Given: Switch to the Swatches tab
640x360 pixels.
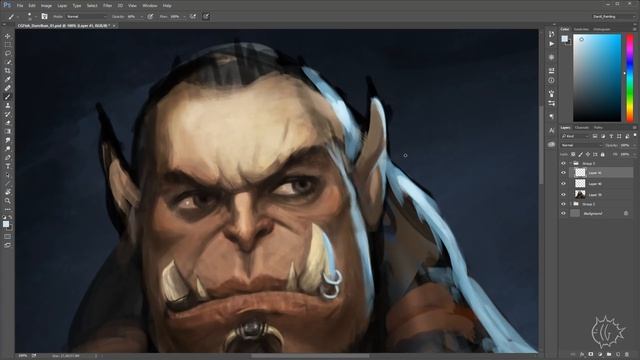Looking at the screenshot, I should [581, 29].
